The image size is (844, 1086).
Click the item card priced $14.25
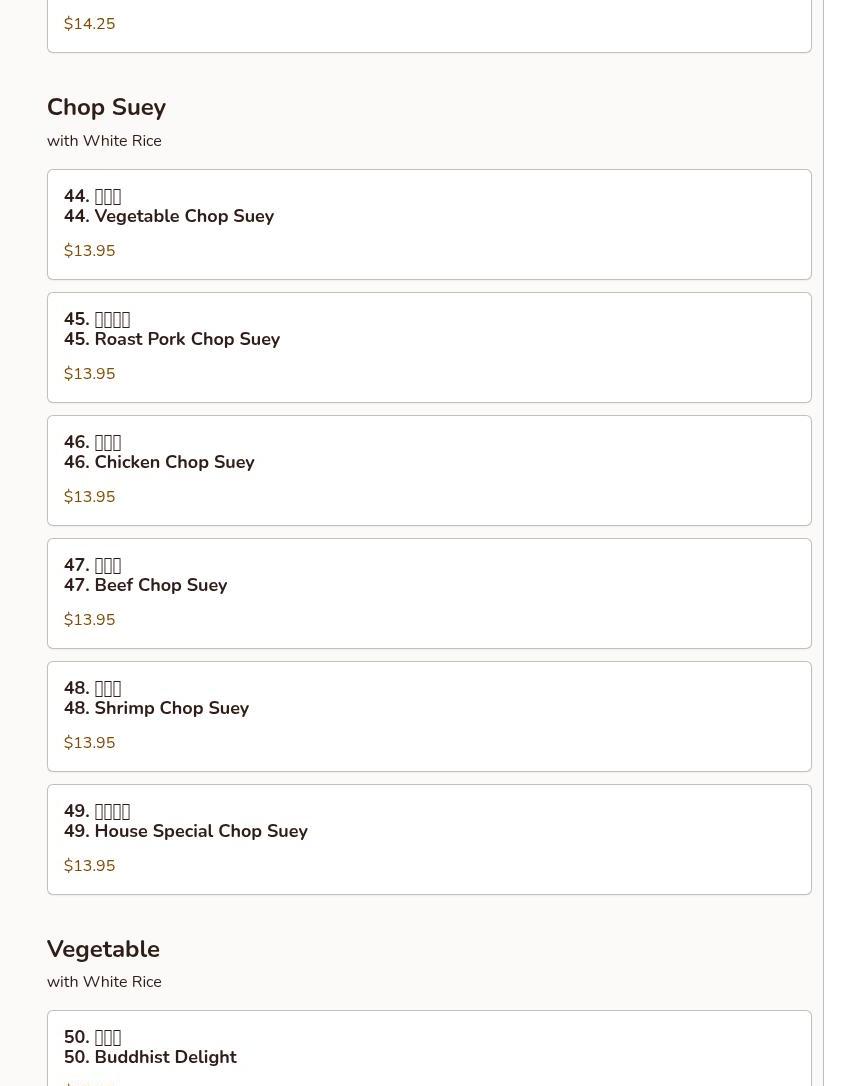pyautogui.click(x=429, y=26)
